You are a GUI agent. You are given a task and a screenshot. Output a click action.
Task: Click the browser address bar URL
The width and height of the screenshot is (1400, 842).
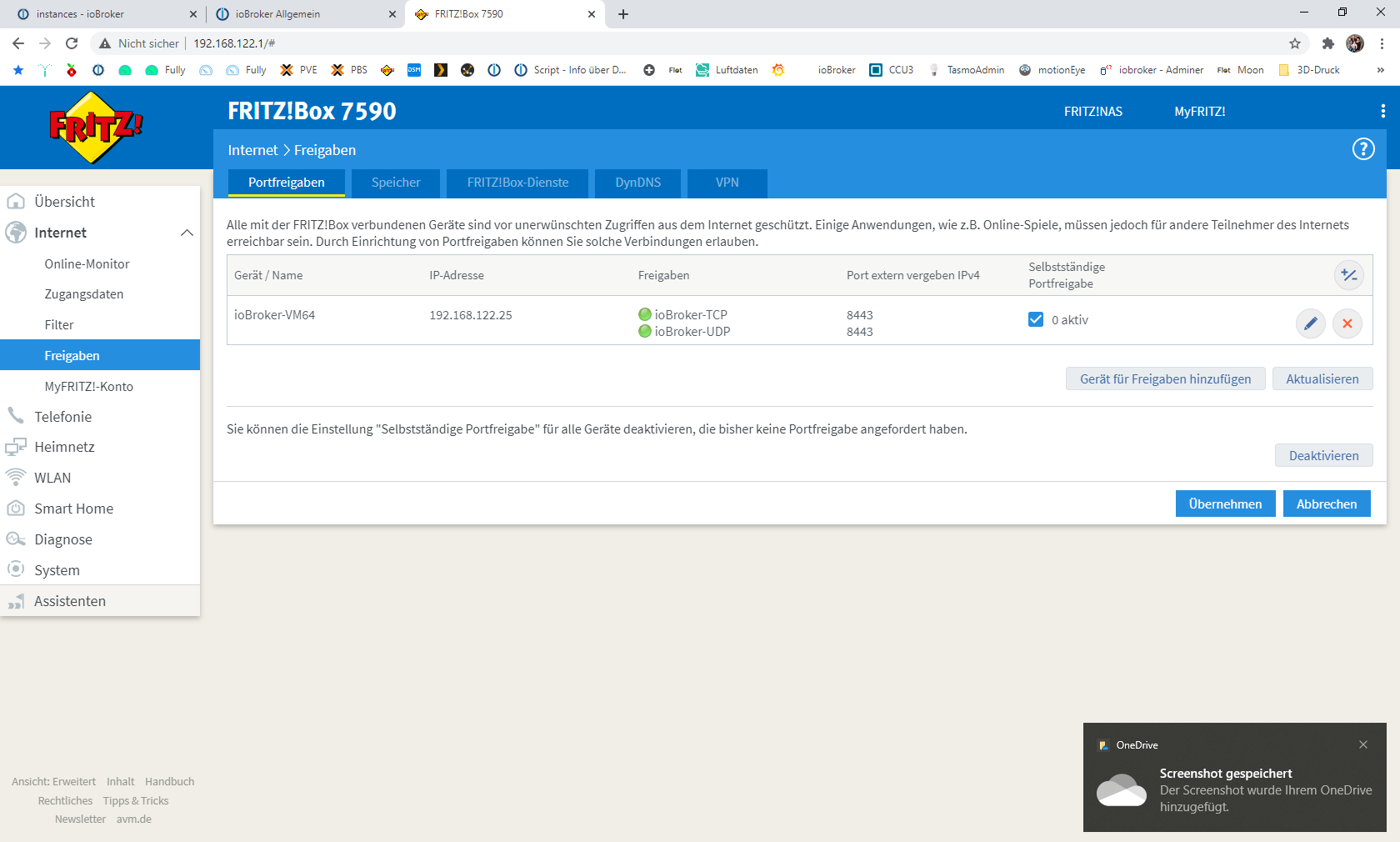(234, 43)
